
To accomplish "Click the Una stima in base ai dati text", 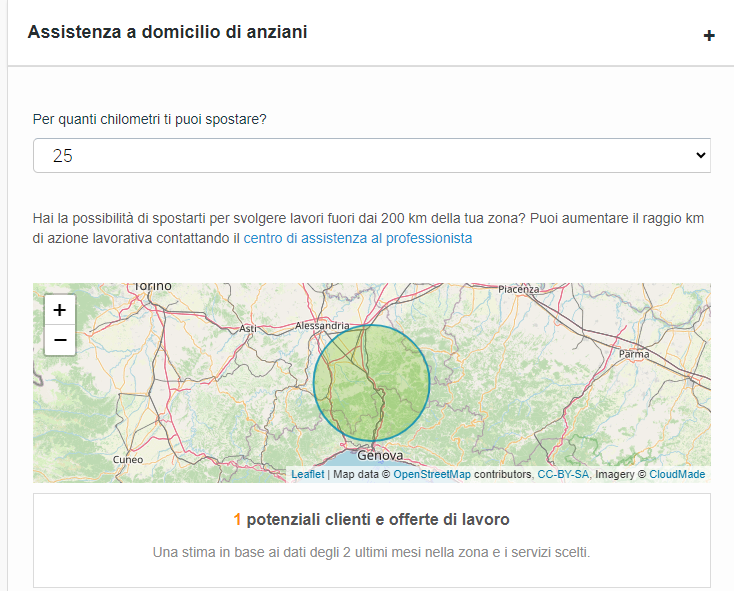I will tap(371, 552).
